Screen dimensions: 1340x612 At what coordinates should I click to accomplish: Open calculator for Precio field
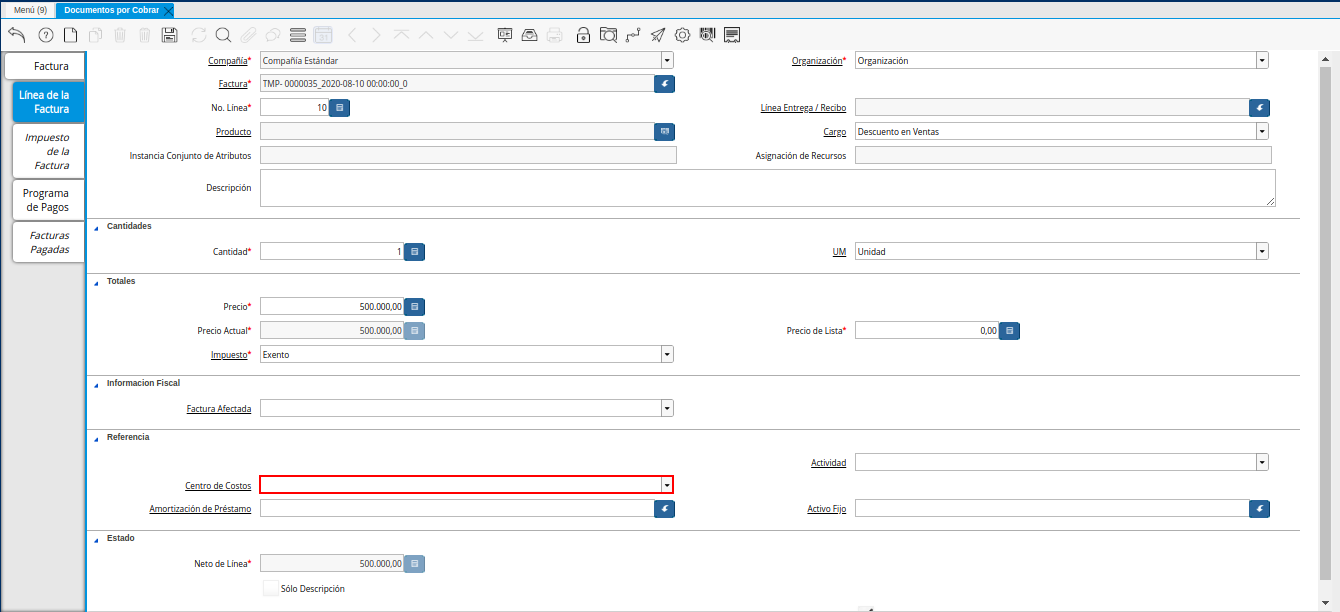pyautogui.click(x=414, y=306)
